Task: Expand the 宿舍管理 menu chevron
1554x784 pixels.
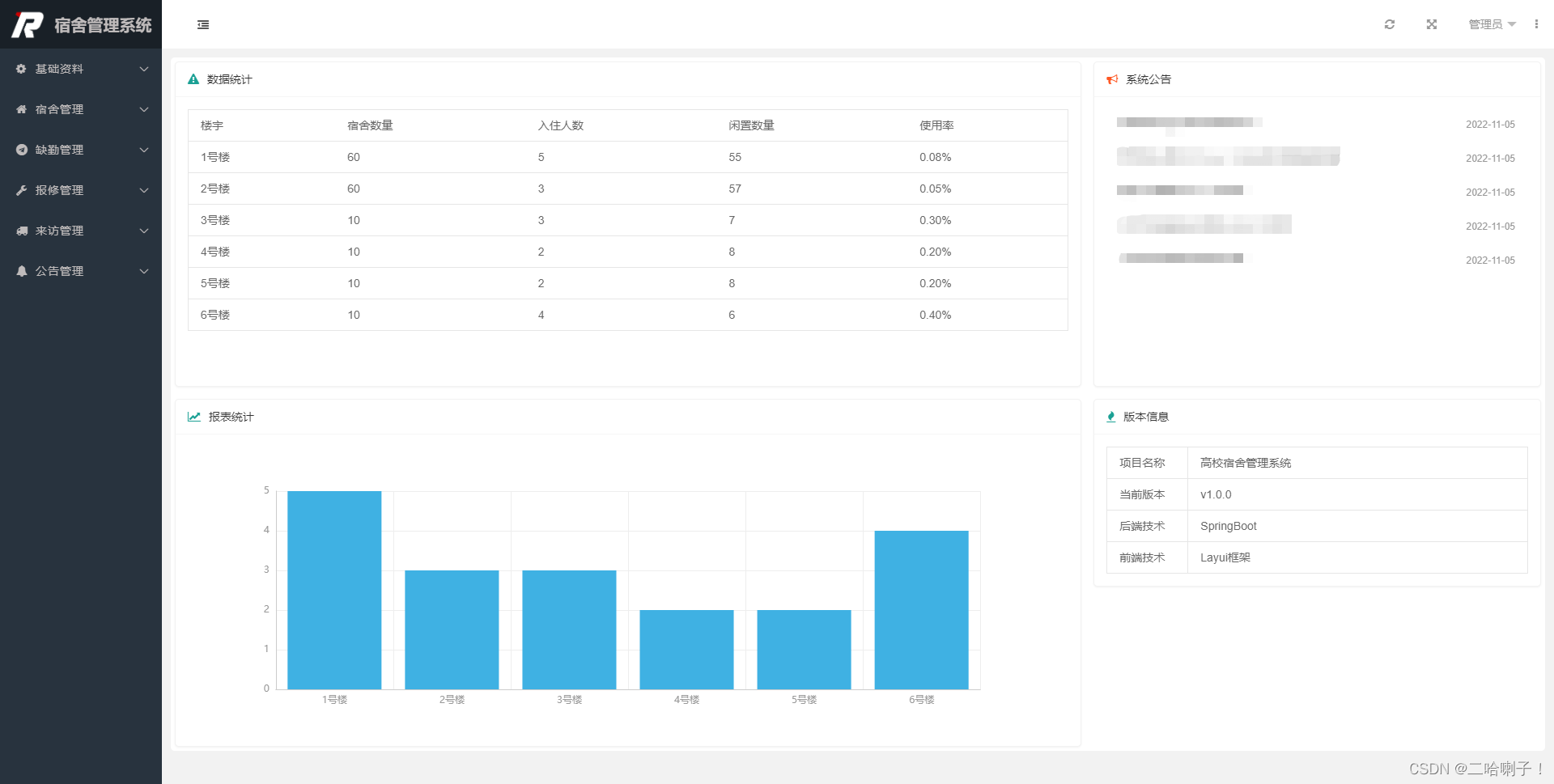Action: point(144,109)
